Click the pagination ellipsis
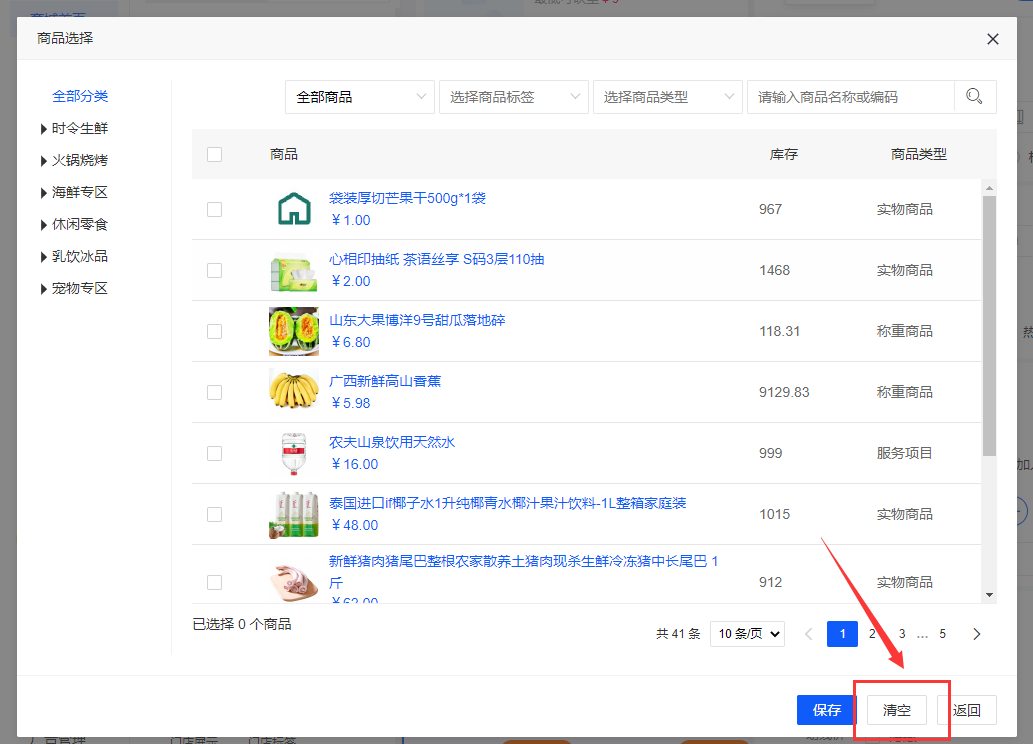The height and width of the screenshot is (744, 1033). pyautogui.click(x=922, y=635)
